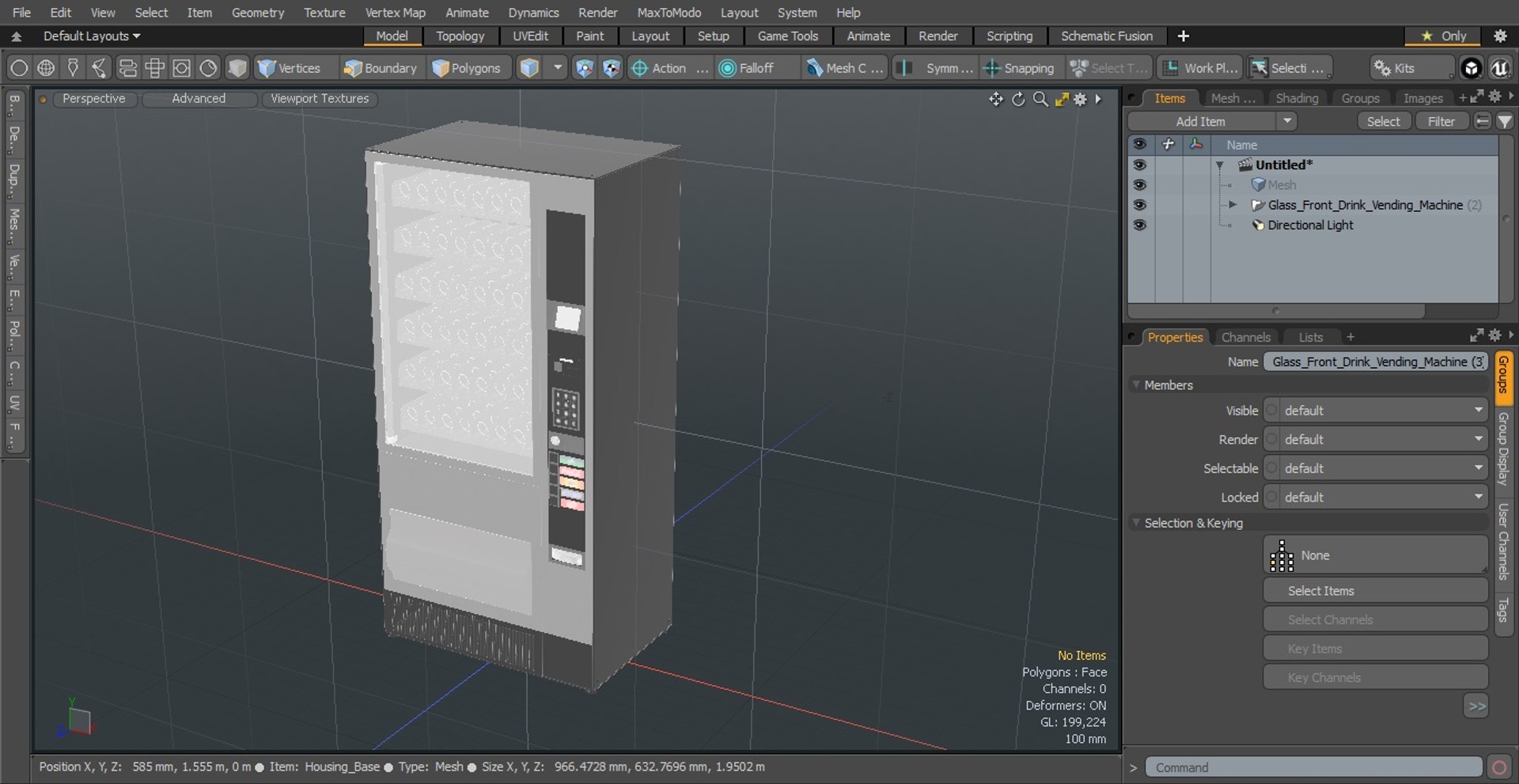The height and width of the screenshot is (784, 1519).
Task: Toggle visibility of Glass_Front_Drink_Vending_Machine
Action: click(1139, 204)
